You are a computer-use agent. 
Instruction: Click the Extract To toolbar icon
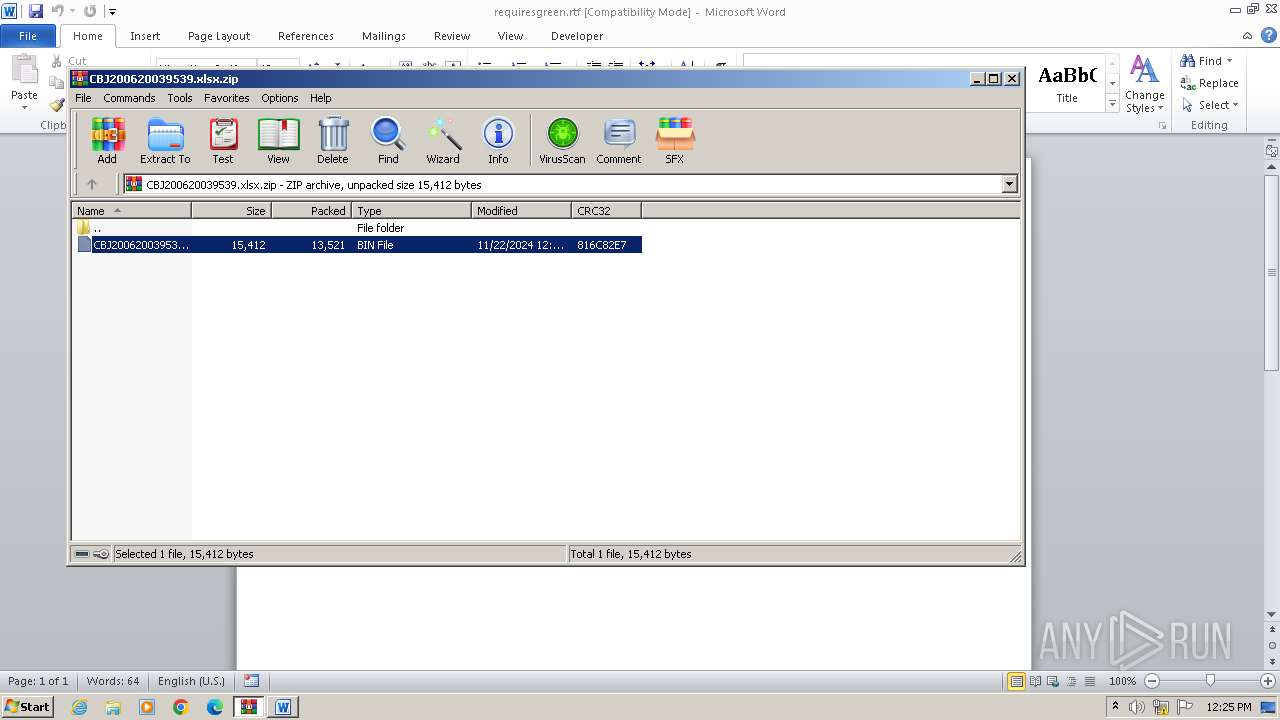point(165,141)
